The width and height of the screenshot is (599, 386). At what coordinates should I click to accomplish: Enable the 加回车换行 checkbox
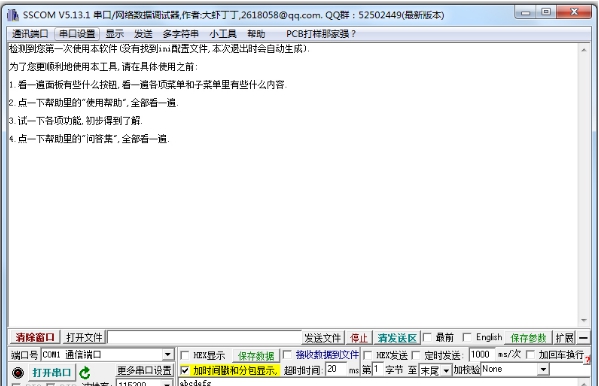pyautogui.click(x=530, y=355)
